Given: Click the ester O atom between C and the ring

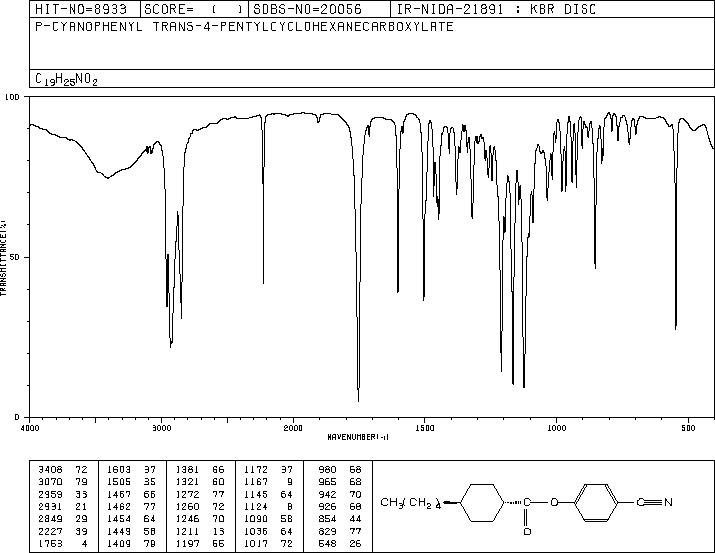Looking at the screenshot, I should (554, 502).
